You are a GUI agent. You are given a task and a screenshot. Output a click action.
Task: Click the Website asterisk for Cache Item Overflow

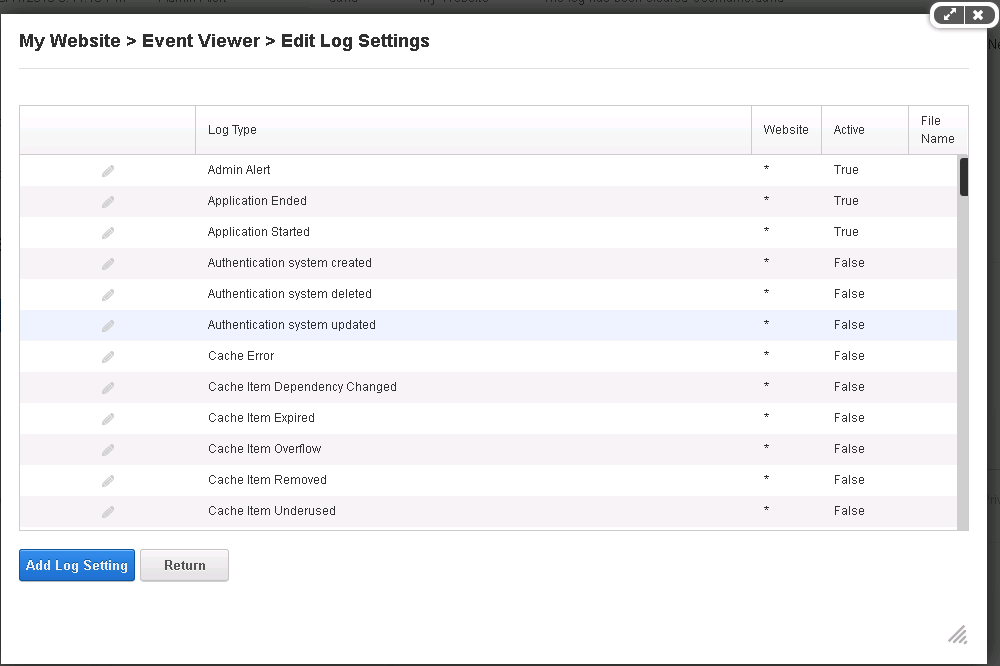(766, 447)
